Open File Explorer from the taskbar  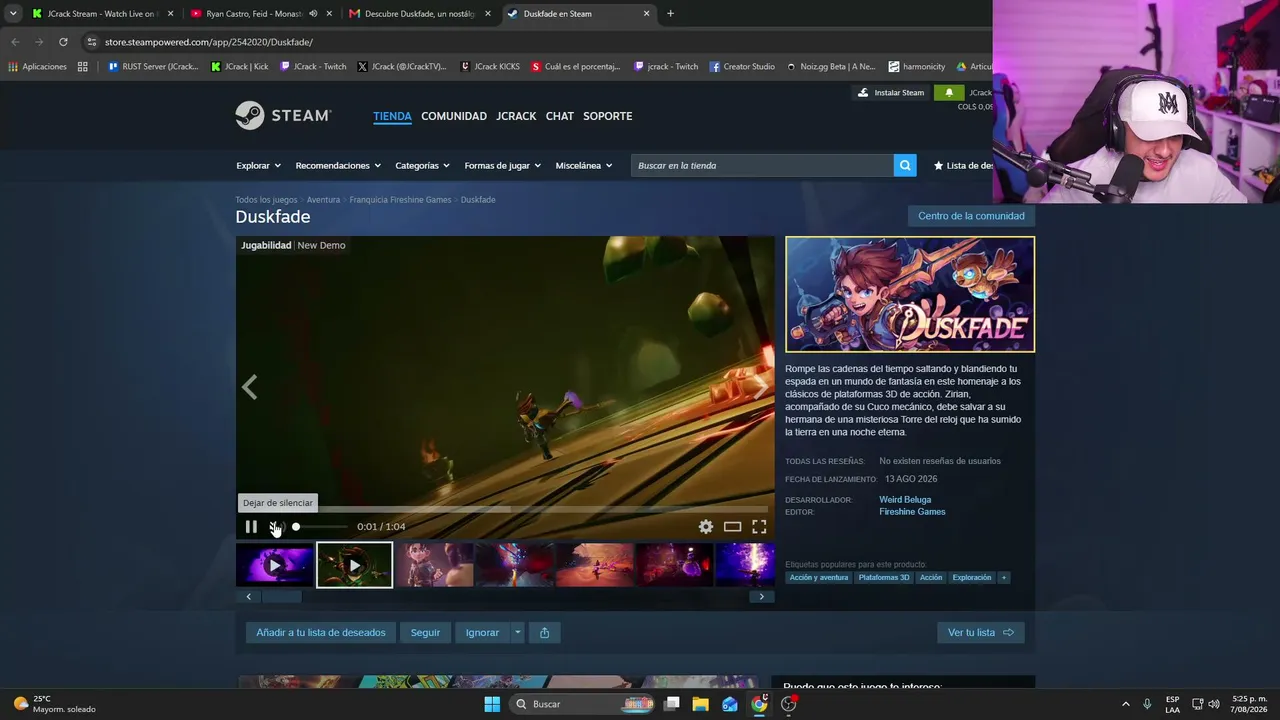click(x=700, y=704)
